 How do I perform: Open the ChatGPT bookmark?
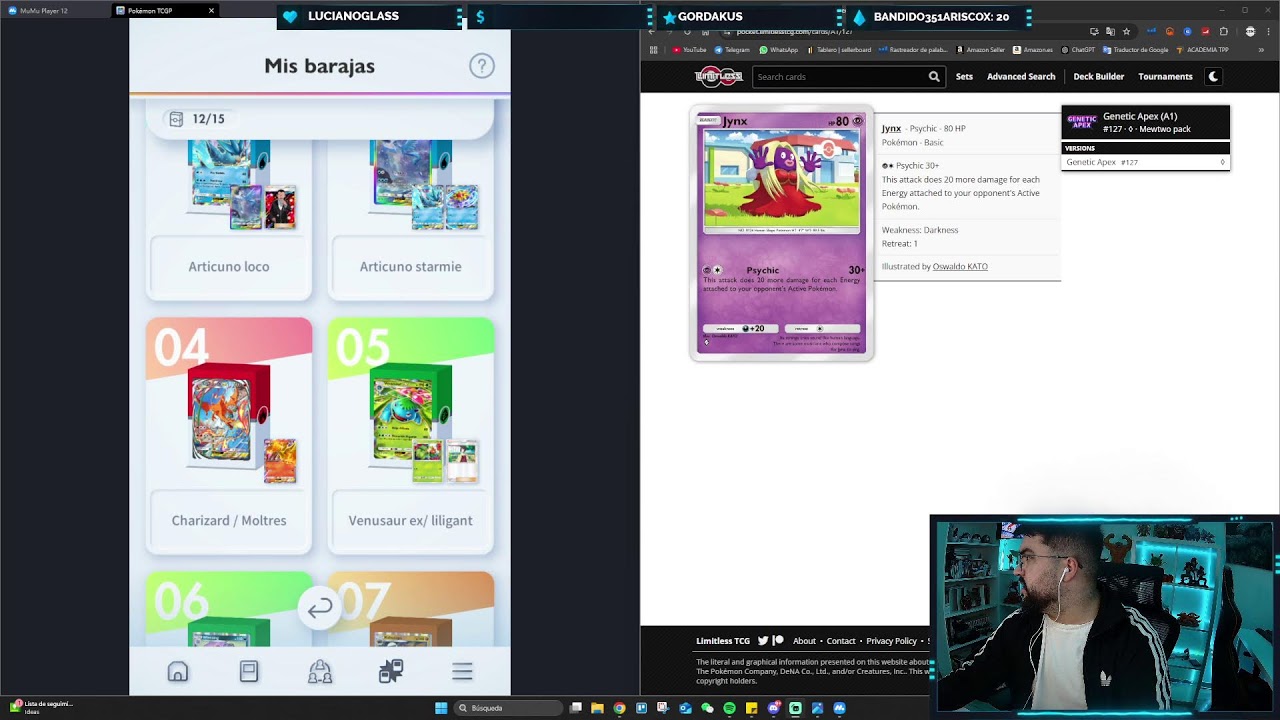coord(1078,50)
